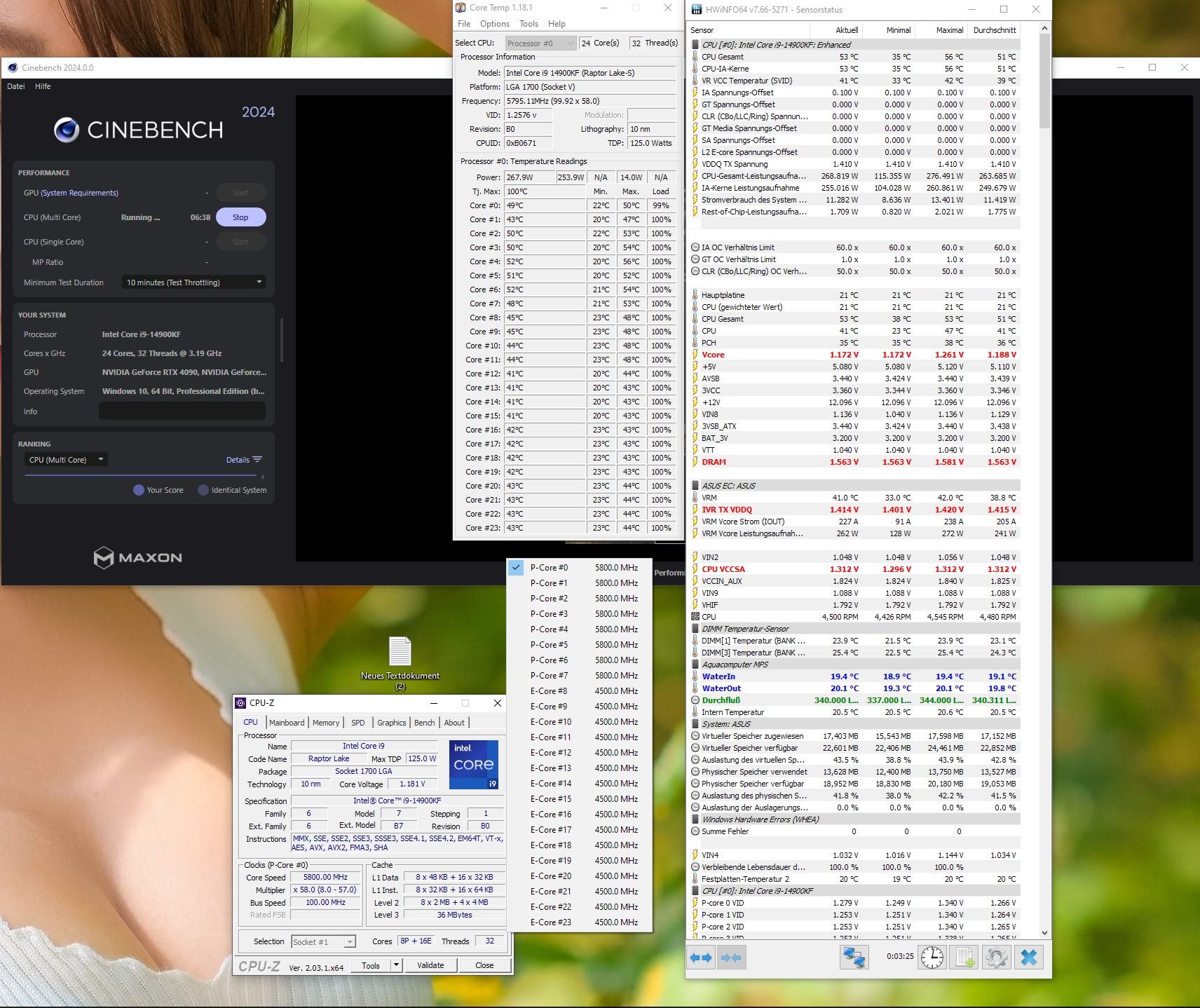
Task: Open the remote monitoring network icon in HWiNFO
Action: click(x=854, y=958)
